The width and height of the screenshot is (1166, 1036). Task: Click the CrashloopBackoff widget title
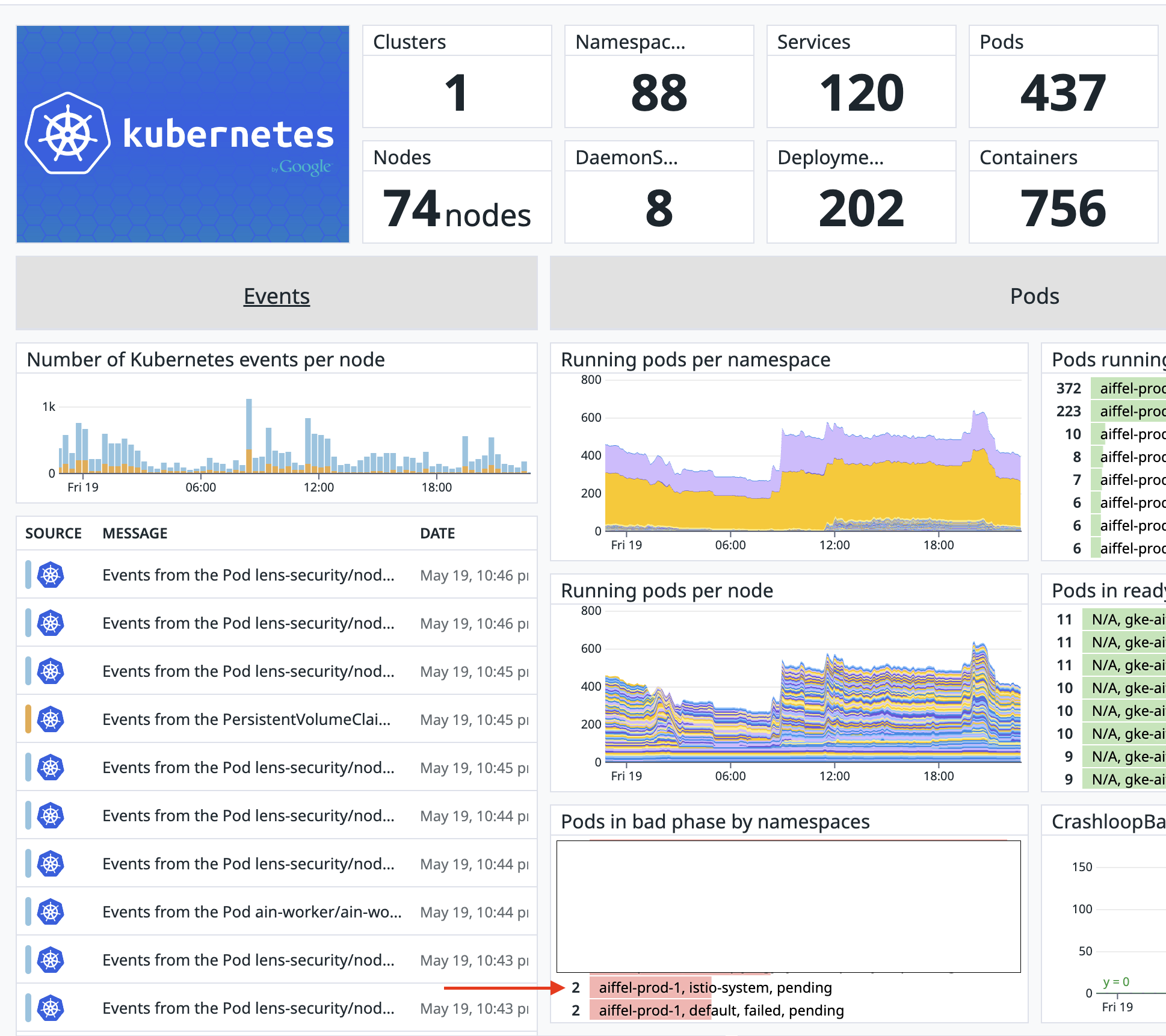pyautogui.click(x=1108, y=821)
